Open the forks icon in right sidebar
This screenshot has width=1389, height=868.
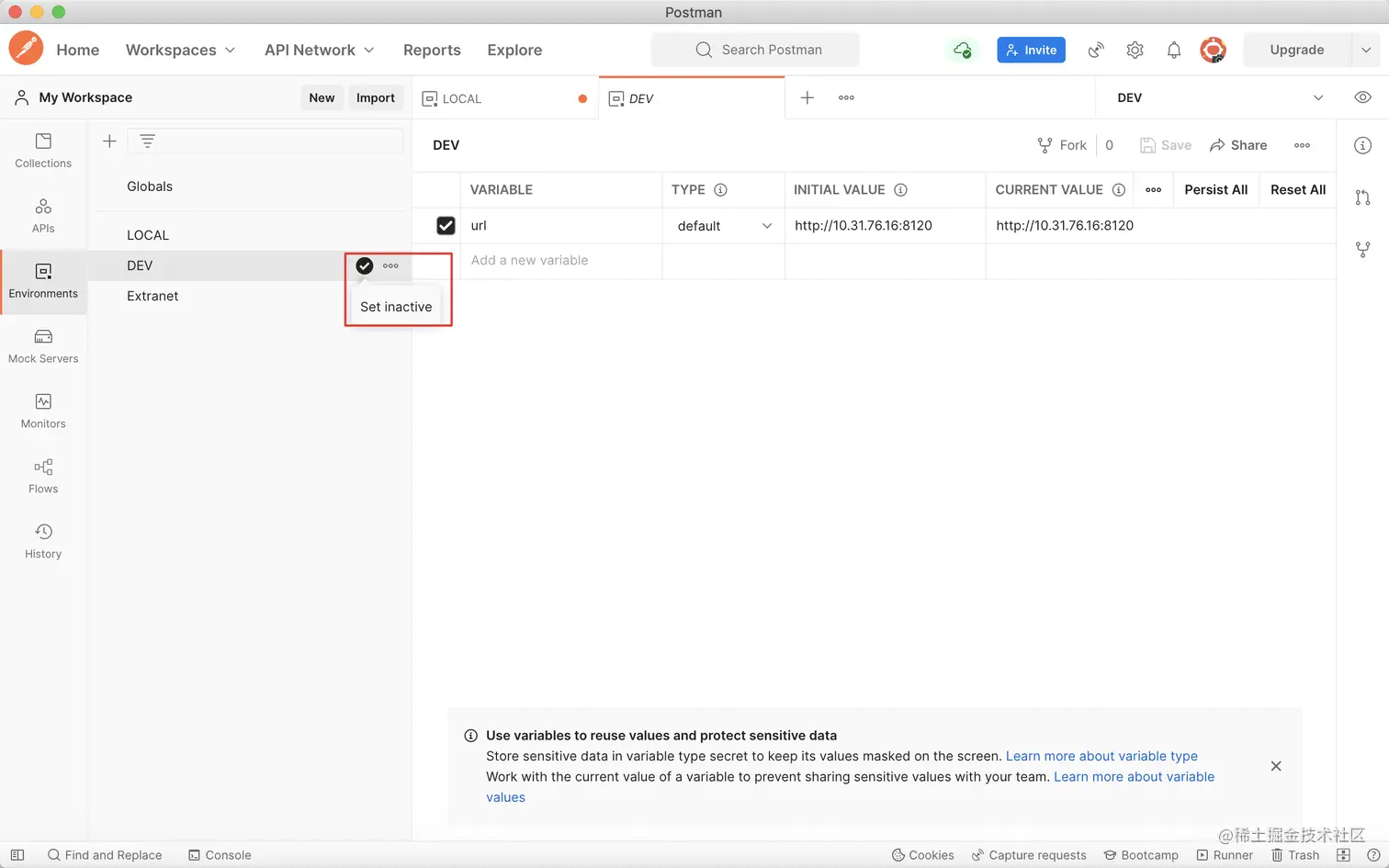click(1362, 249)
